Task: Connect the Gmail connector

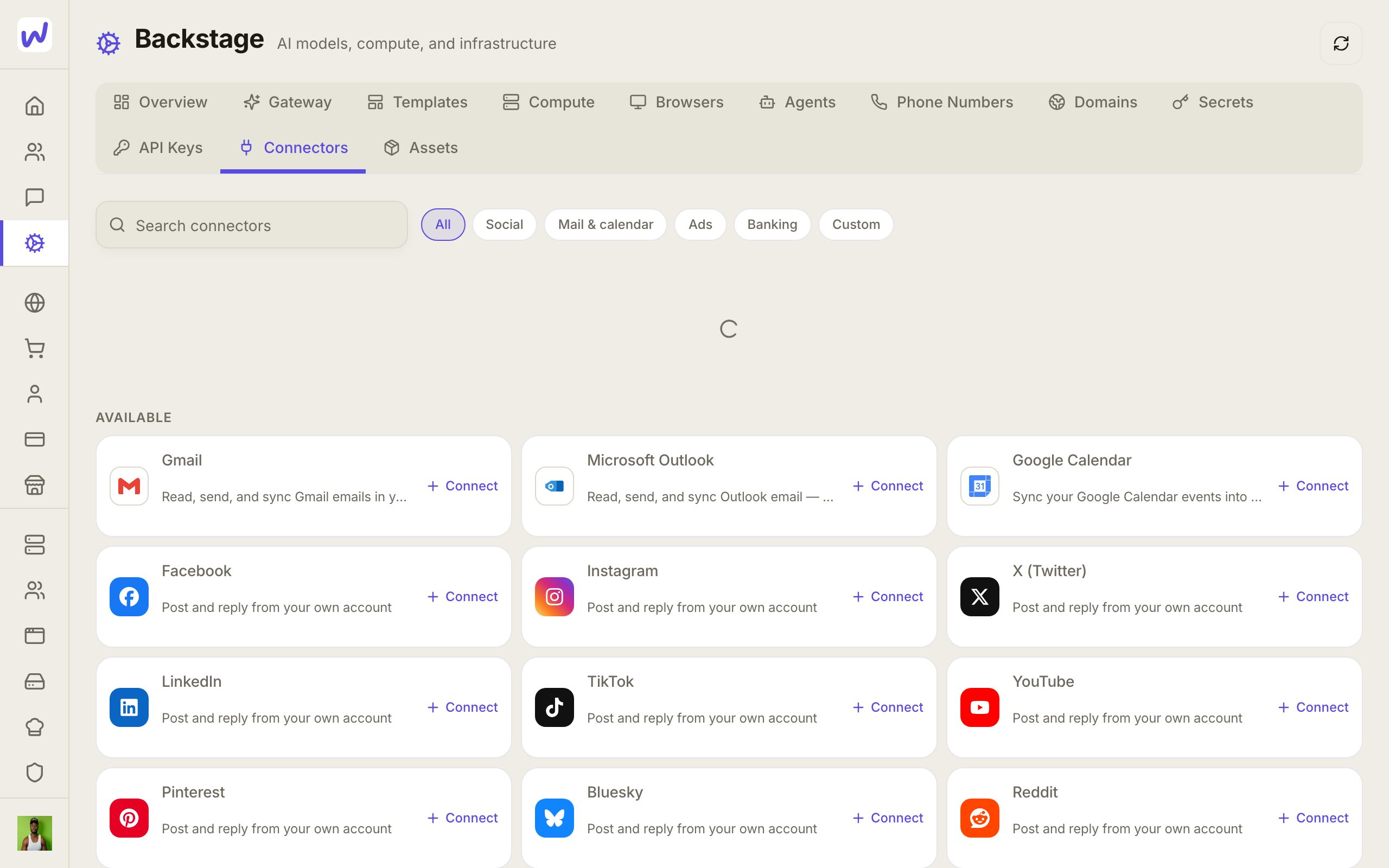Action: (463, 486)
